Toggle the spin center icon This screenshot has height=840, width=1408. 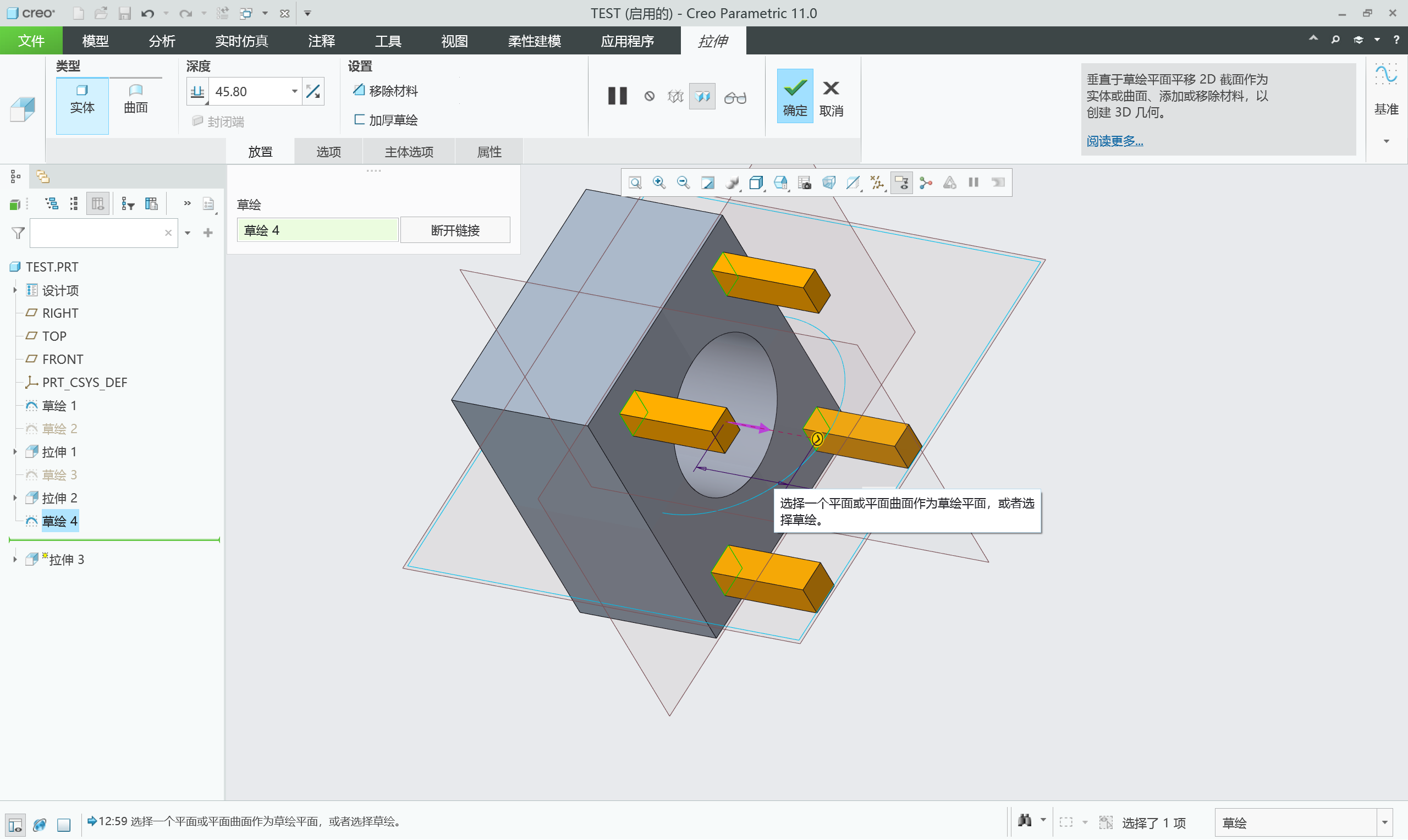point(926,183)
